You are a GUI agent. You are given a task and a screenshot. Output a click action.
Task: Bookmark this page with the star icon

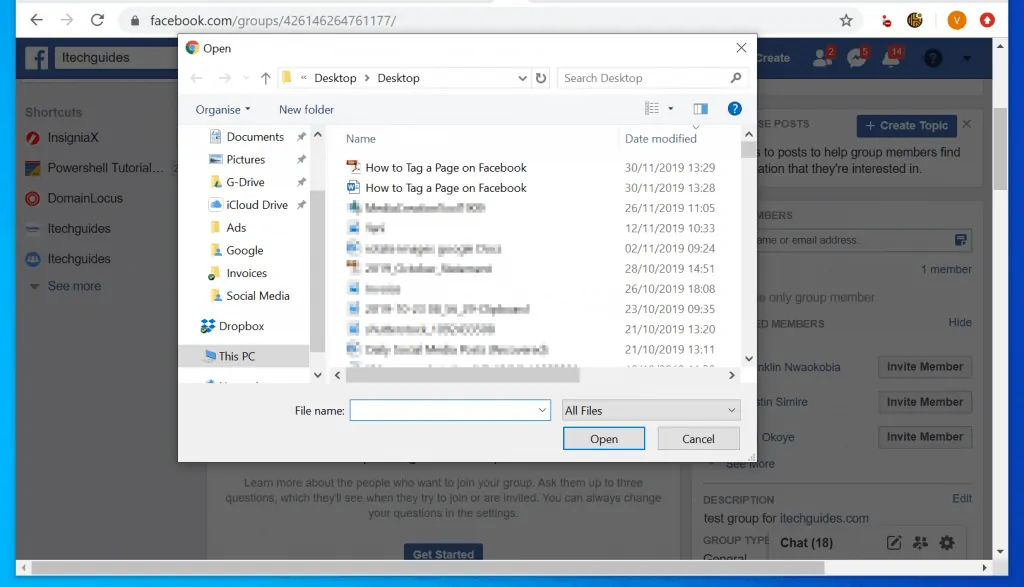[846, 20]
